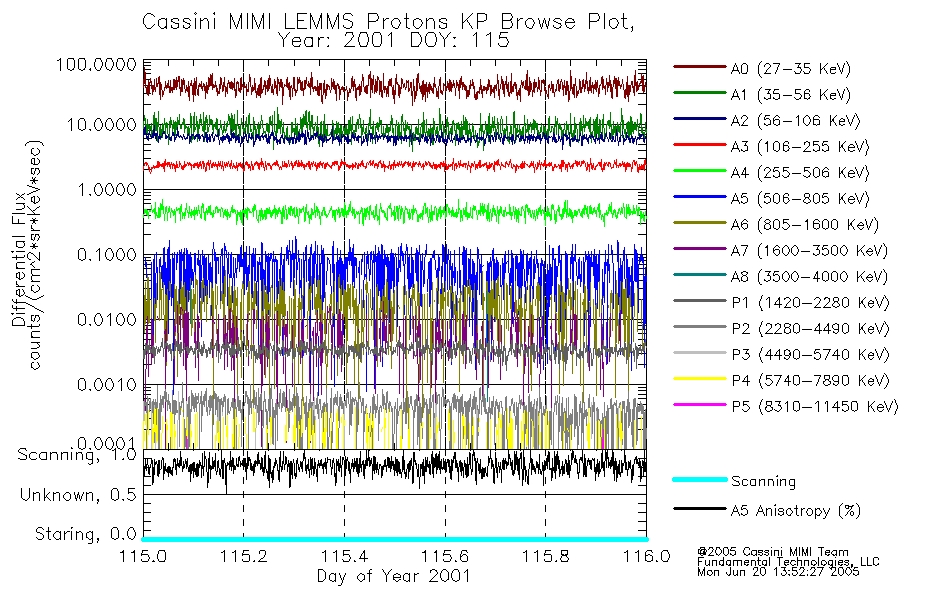Viewport: 950px width, 600px height.
Task: Click the Day of Year 2001 axis title
Action: (394, 576)
